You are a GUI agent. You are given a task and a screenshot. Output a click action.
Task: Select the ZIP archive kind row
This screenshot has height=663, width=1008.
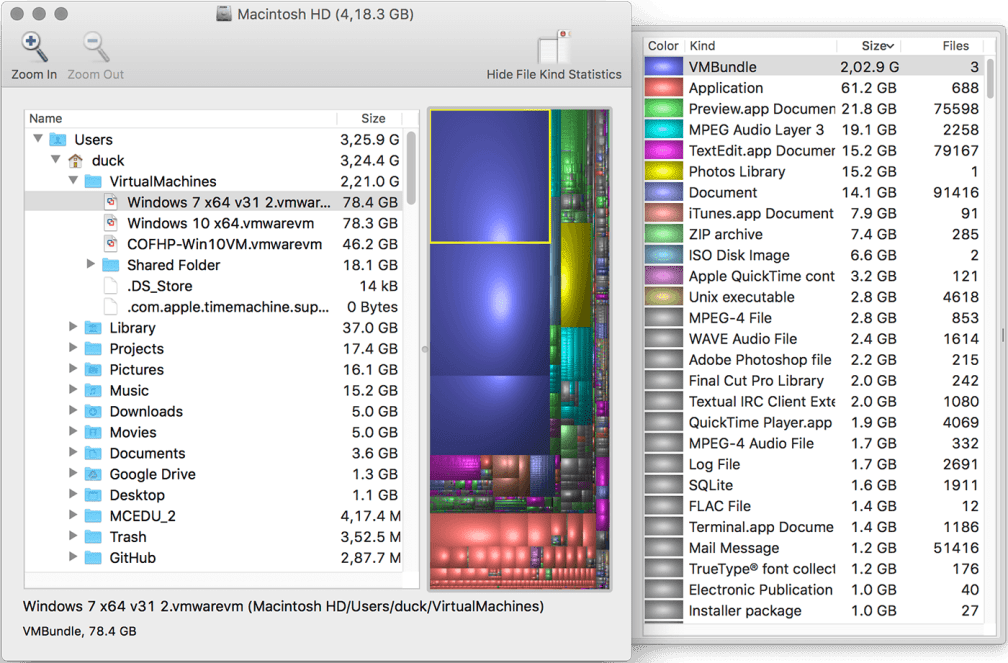click(x=814, y=234)
